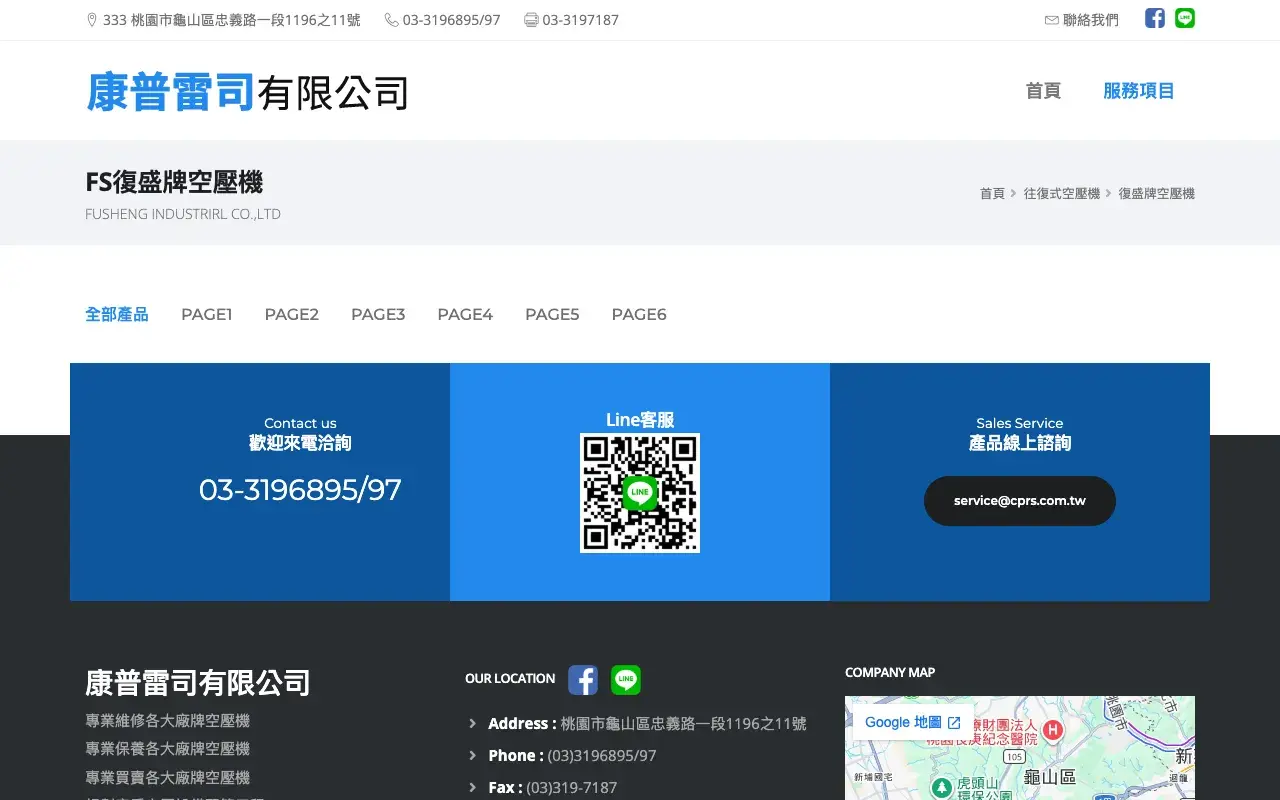1280x800 pixels.
Task: Select the PAGE6 filter tab
Action: click(639, 314)
